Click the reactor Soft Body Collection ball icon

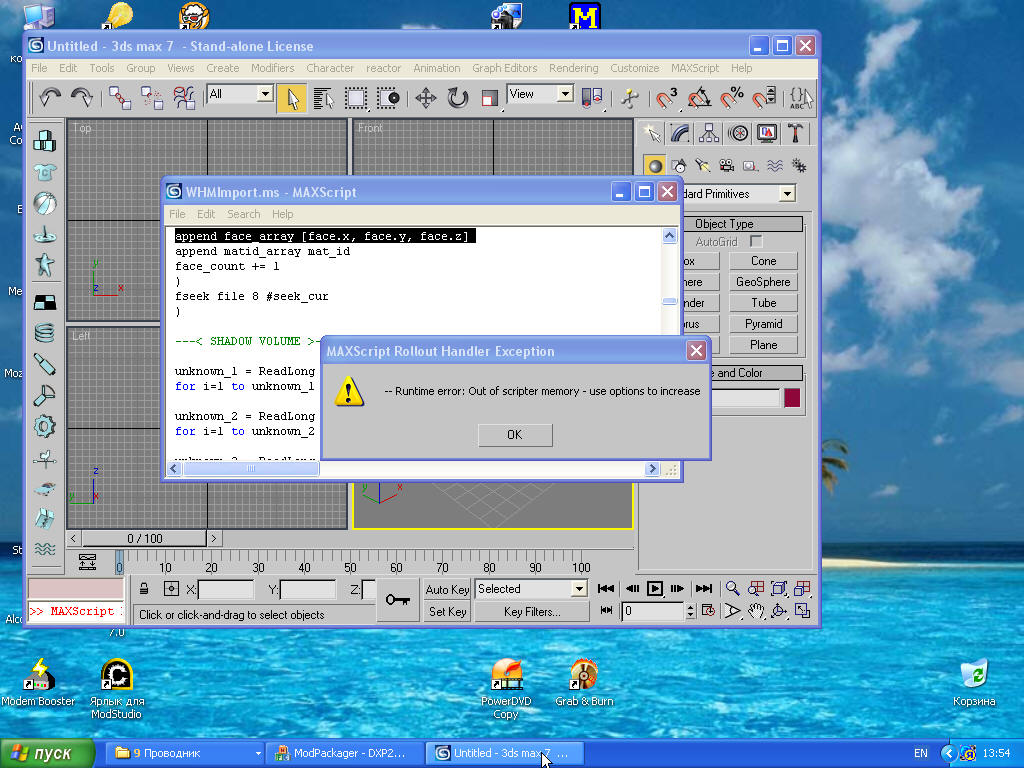[44, 203]
